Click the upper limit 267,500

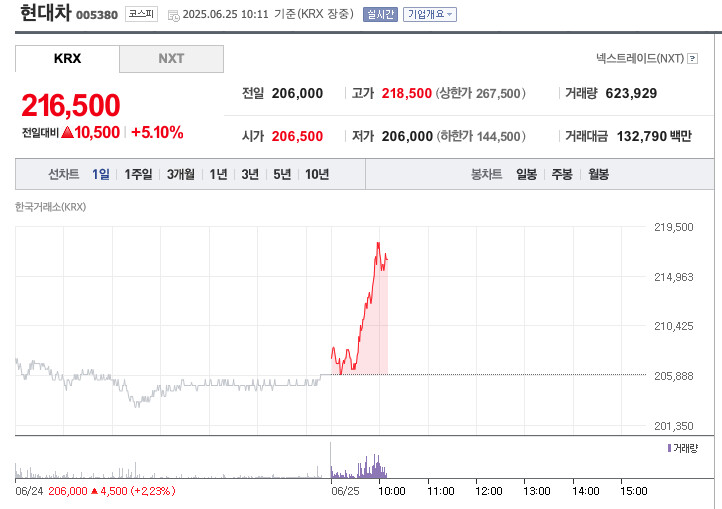tap(498, 94)
